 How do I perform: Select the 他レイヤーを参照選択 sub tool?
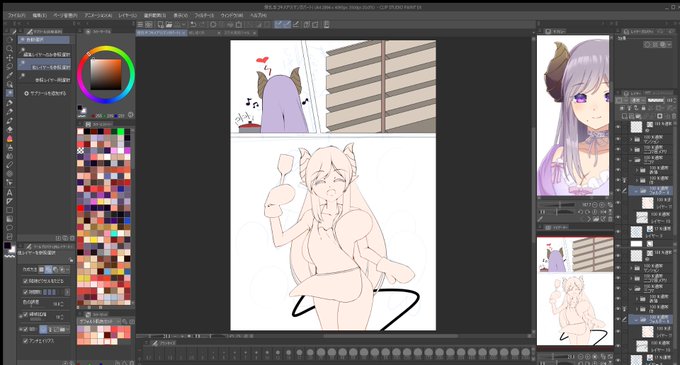[x=44, y=66]
